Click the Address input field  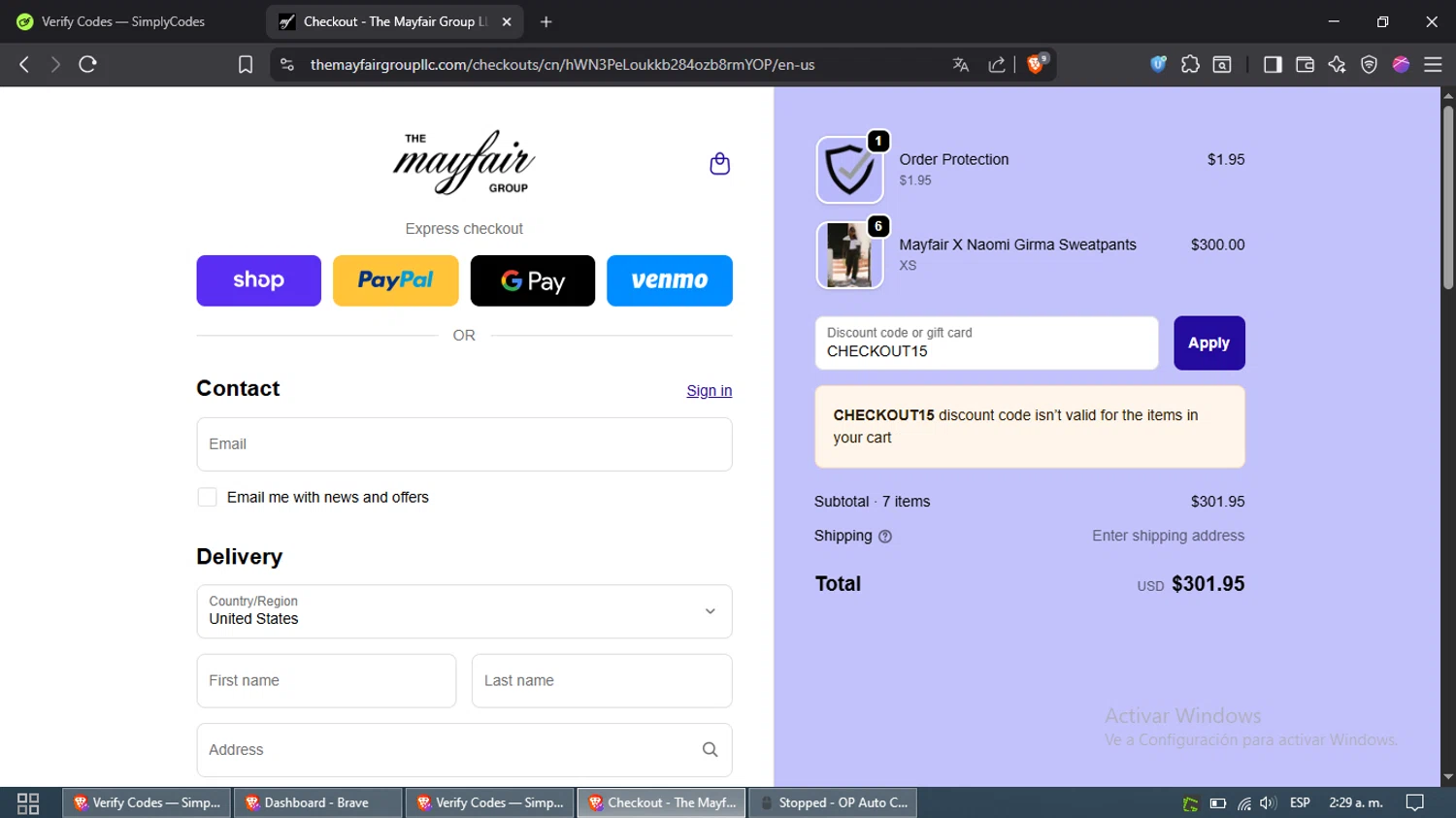[x=464, y=749]
